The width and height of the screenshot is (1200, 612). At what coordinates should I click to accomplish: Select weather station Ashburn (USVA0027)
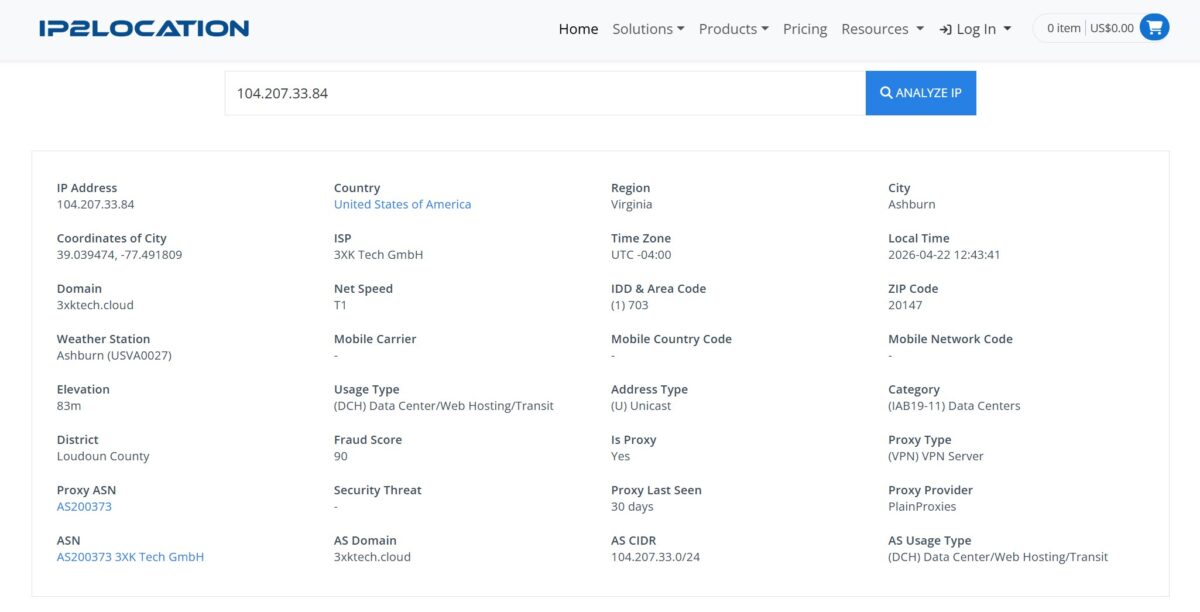pyautogui.click(x=114, y=355)
